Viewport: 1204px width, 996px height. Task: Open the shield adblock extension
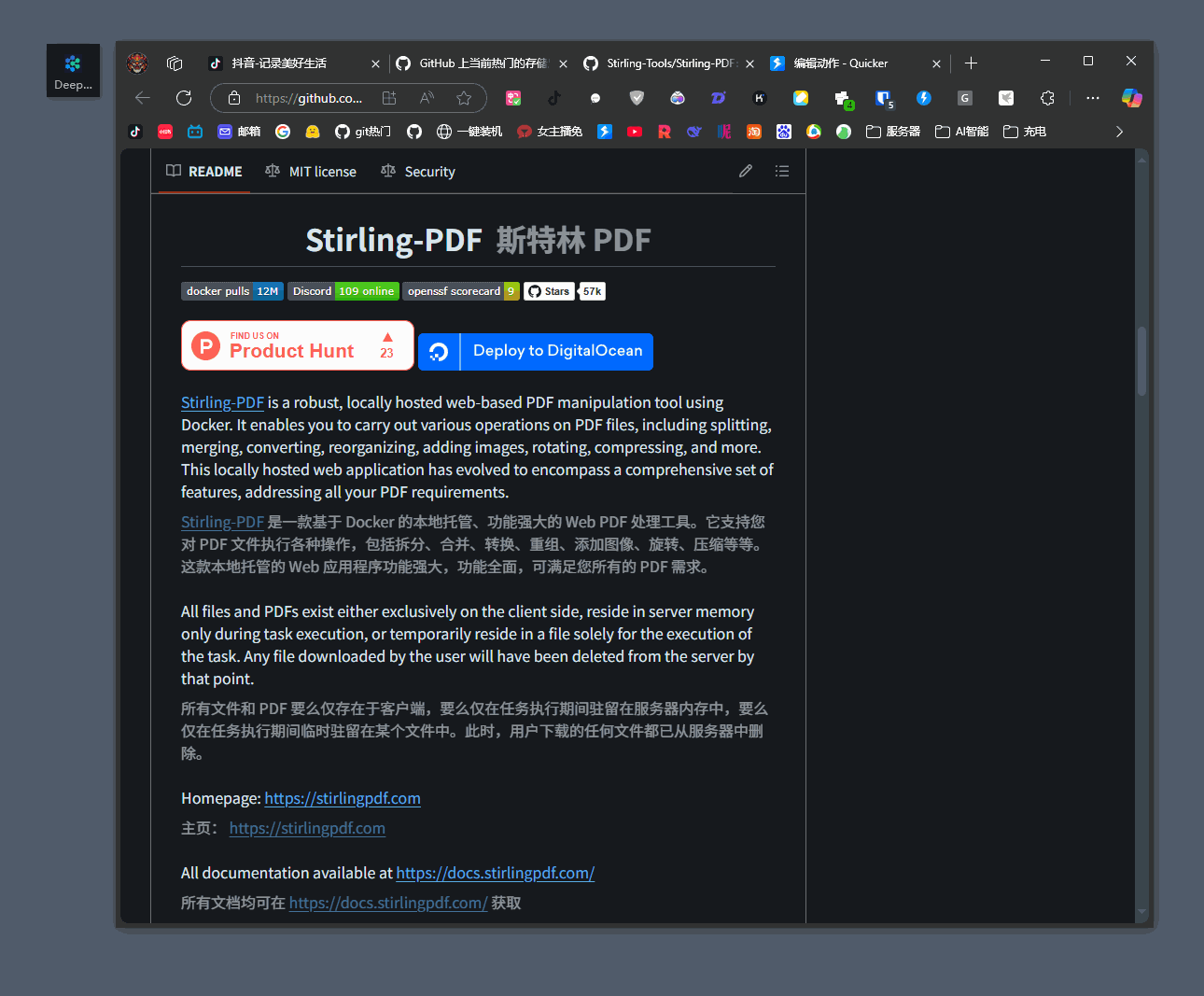pos(637,98)
